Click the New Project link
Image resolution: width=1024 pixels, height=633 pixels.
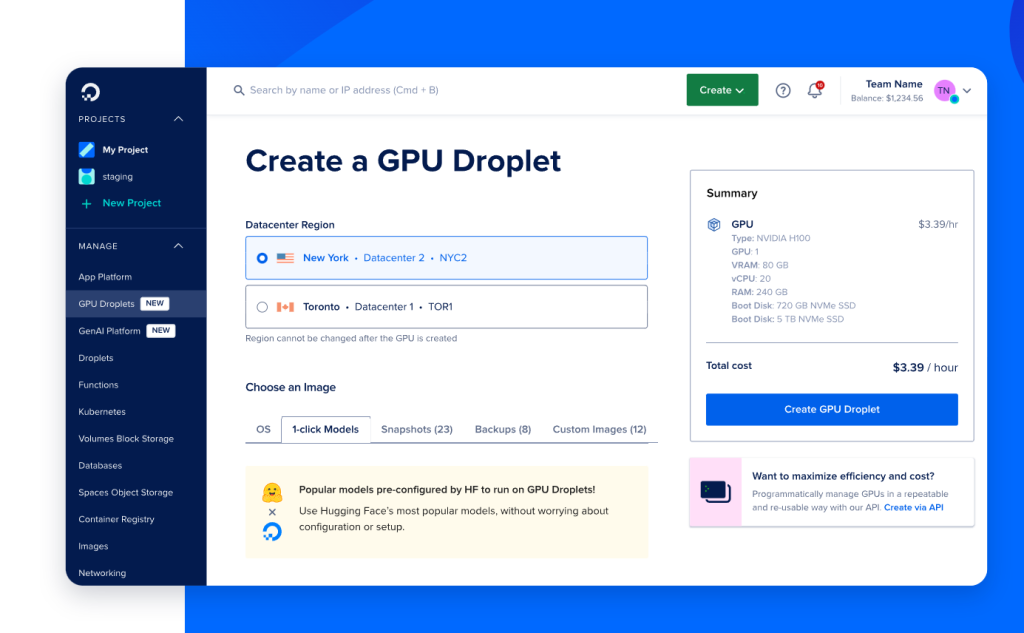(132, 203)
